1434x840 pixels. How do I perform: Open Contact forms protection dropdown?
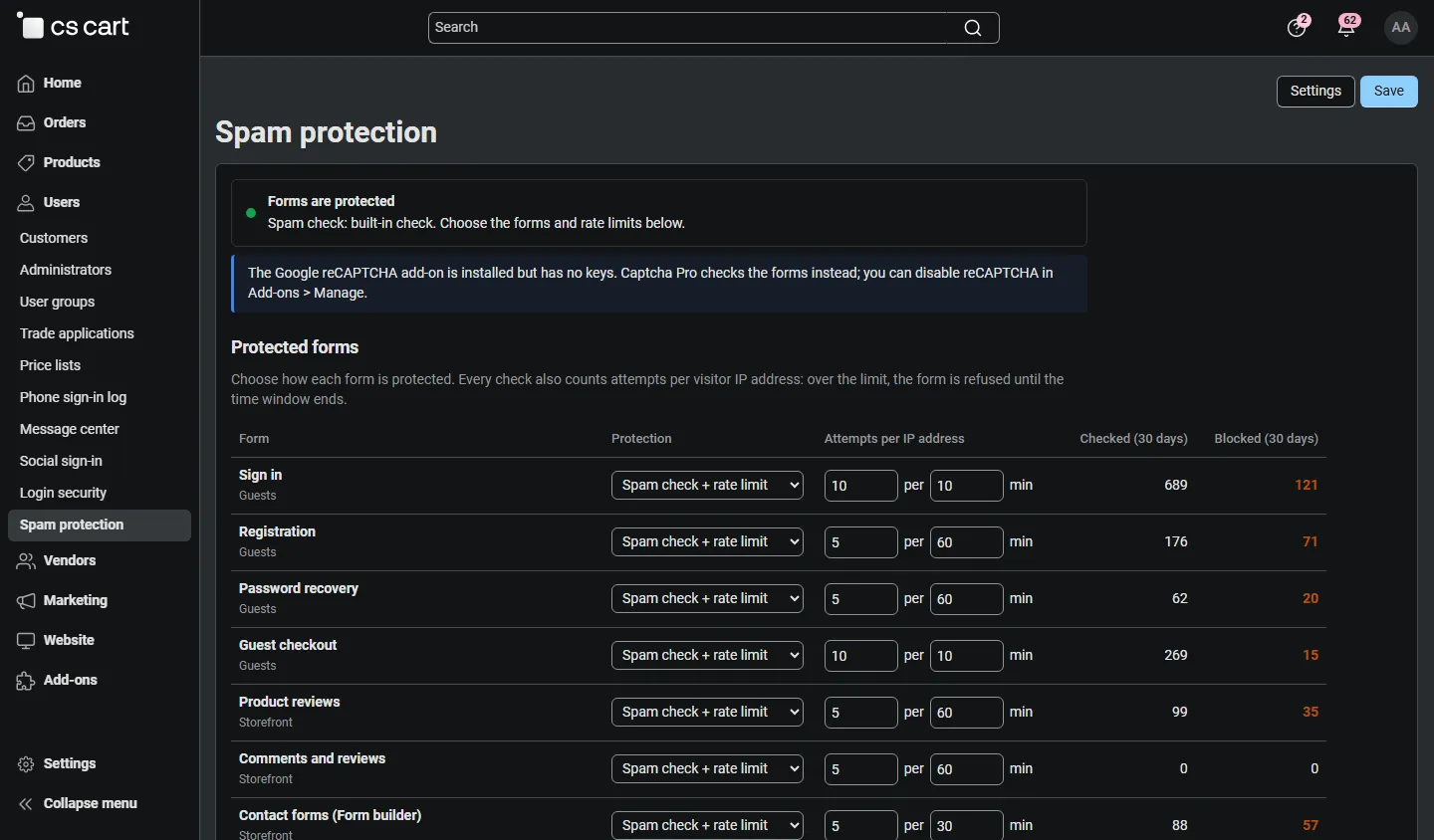pyautogui.click(x=707, y=825)
